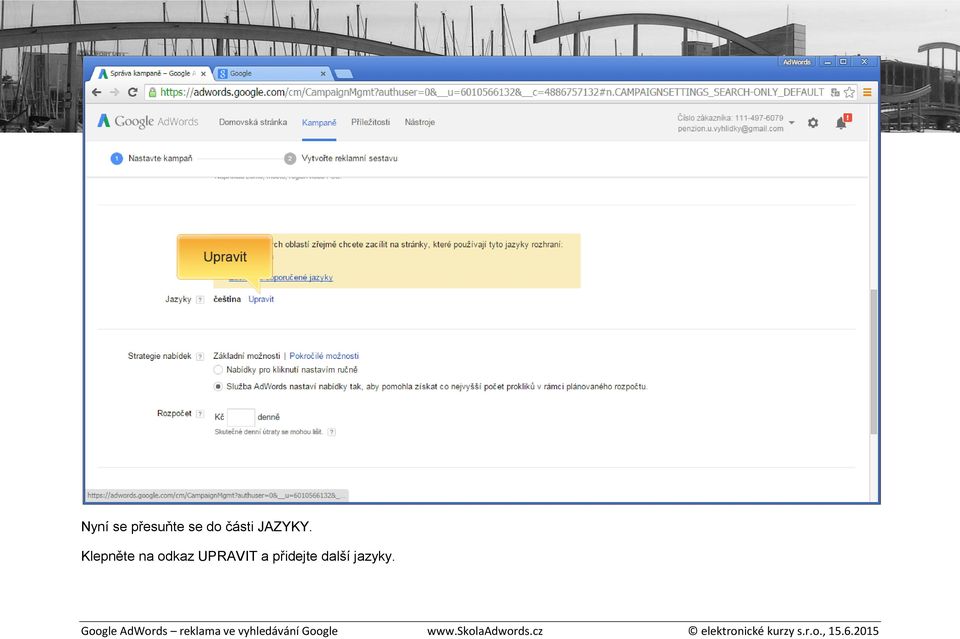Open the Kampaně tab
960x639 pixels.
pyautogui.click(x=319, y=122)
